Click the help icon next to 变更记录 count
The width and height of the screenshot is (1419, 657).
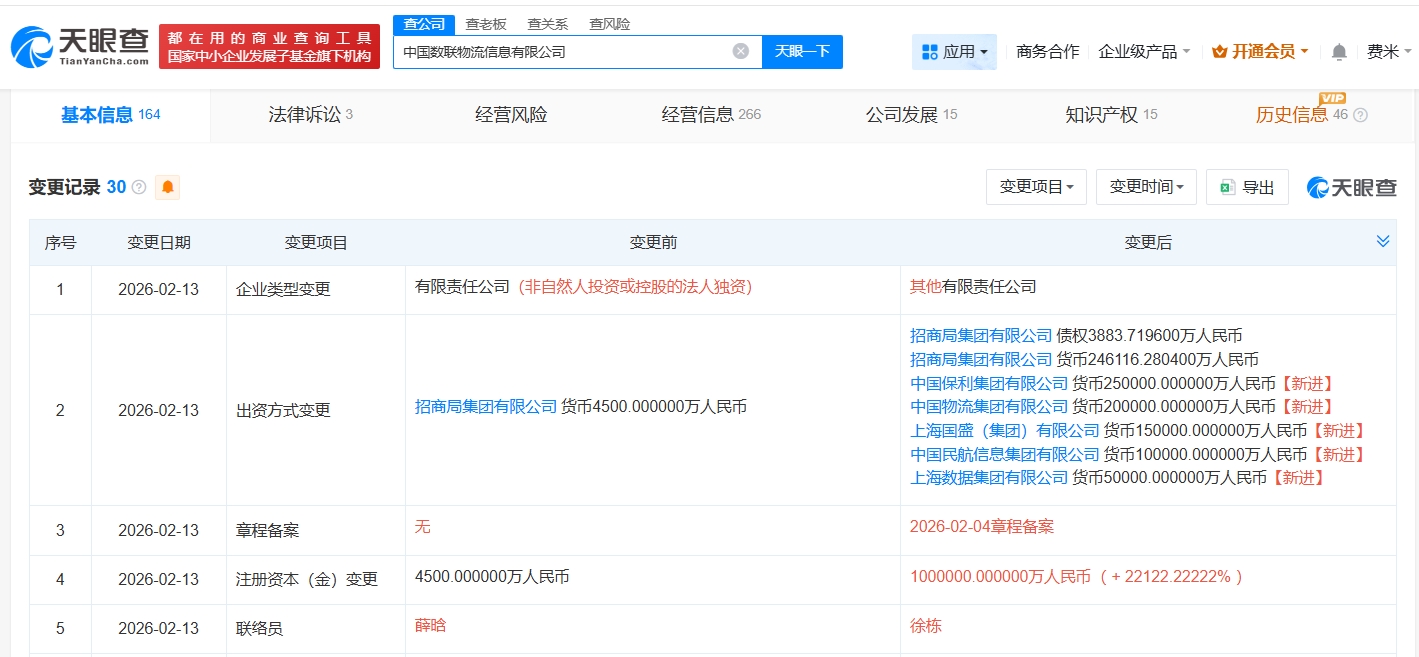pyautogui.click(x=139, y=188)
